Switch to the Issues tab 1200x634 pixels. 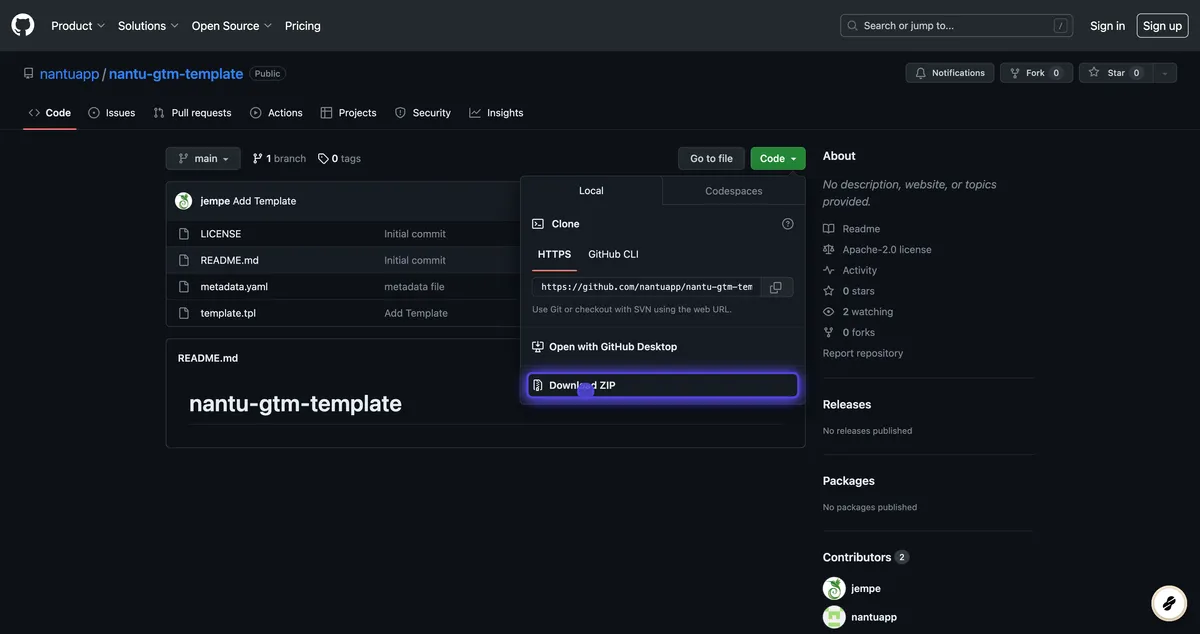pos(112,113)
